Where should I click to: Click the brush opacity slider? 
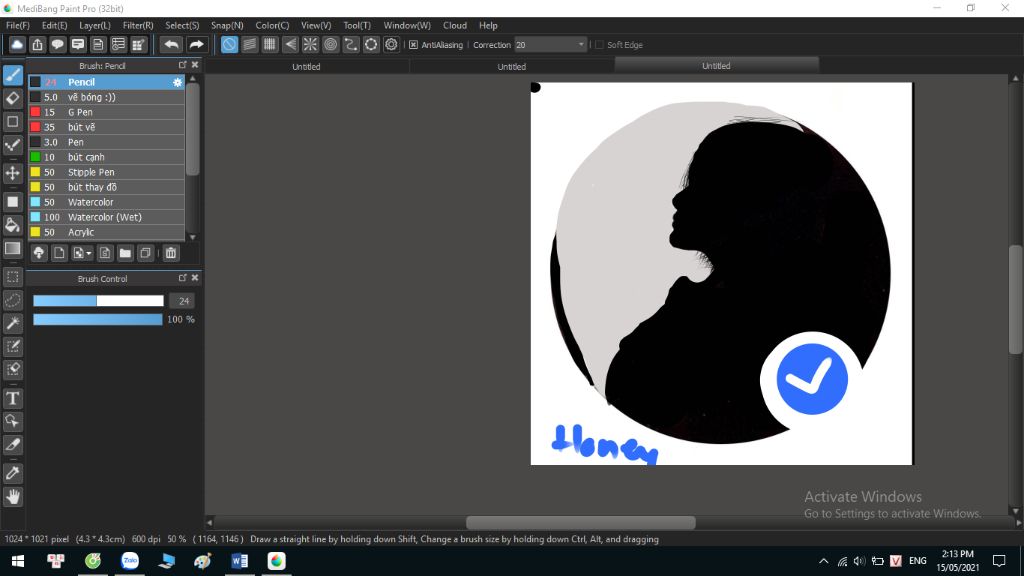coord(98,319)
